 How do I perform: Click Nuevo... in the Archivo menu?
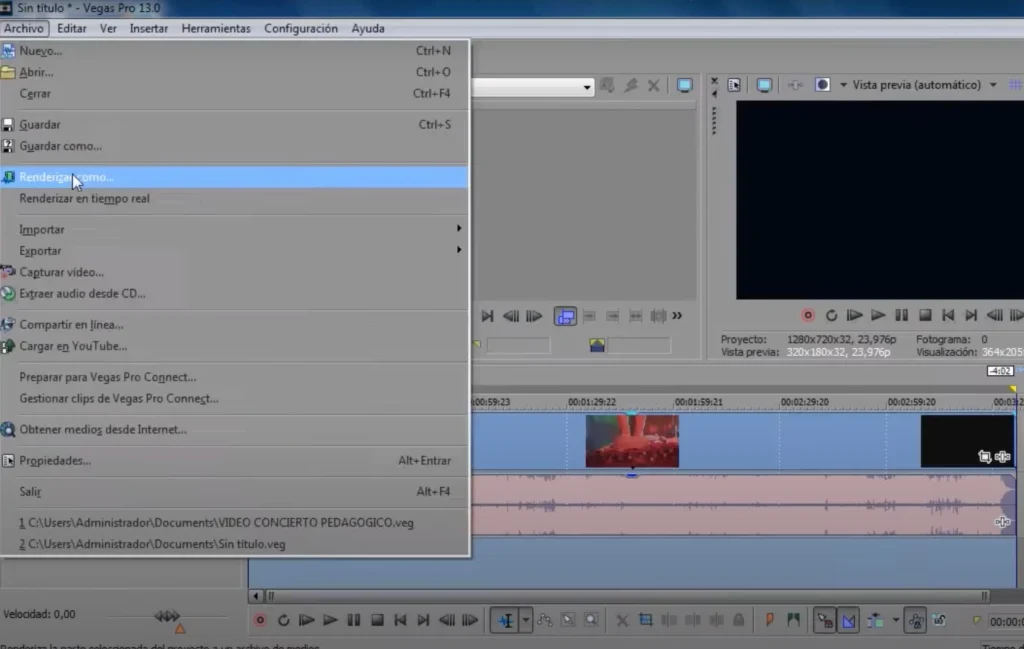[x=234, y=51]
